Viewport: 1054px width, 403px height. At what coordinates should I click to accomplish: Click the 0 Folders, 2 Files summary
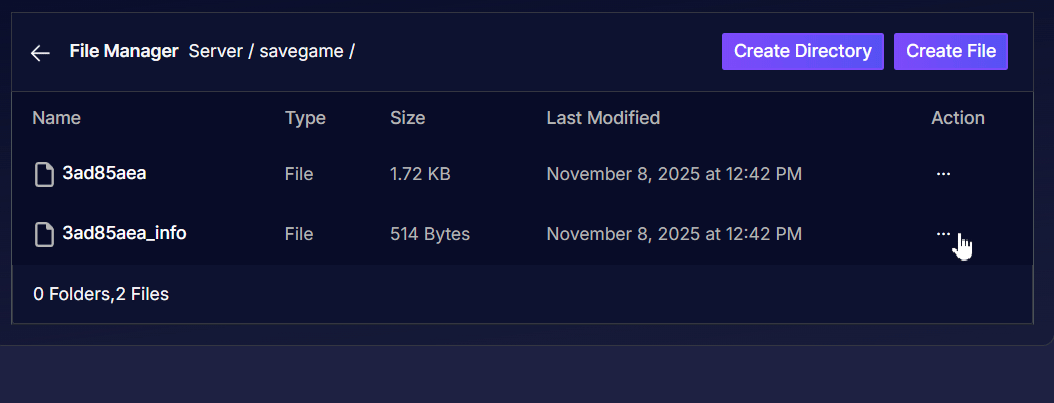click(x=101, y=294)
